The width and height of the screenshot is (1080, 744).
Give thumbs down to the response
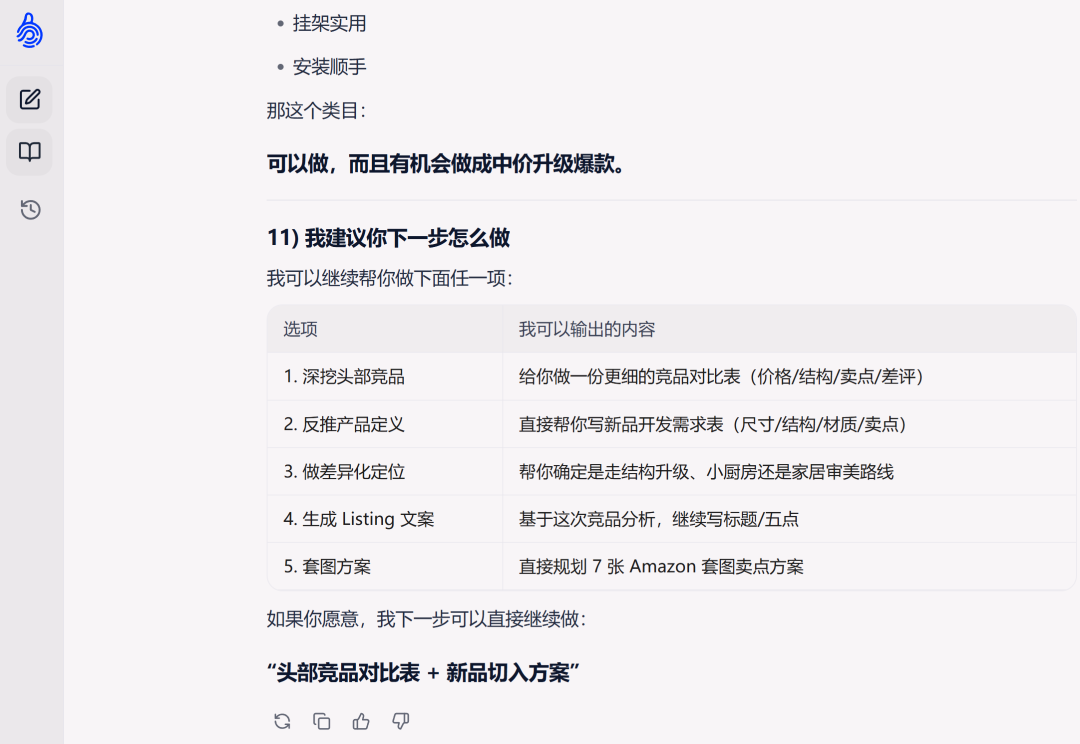(400, 721)
